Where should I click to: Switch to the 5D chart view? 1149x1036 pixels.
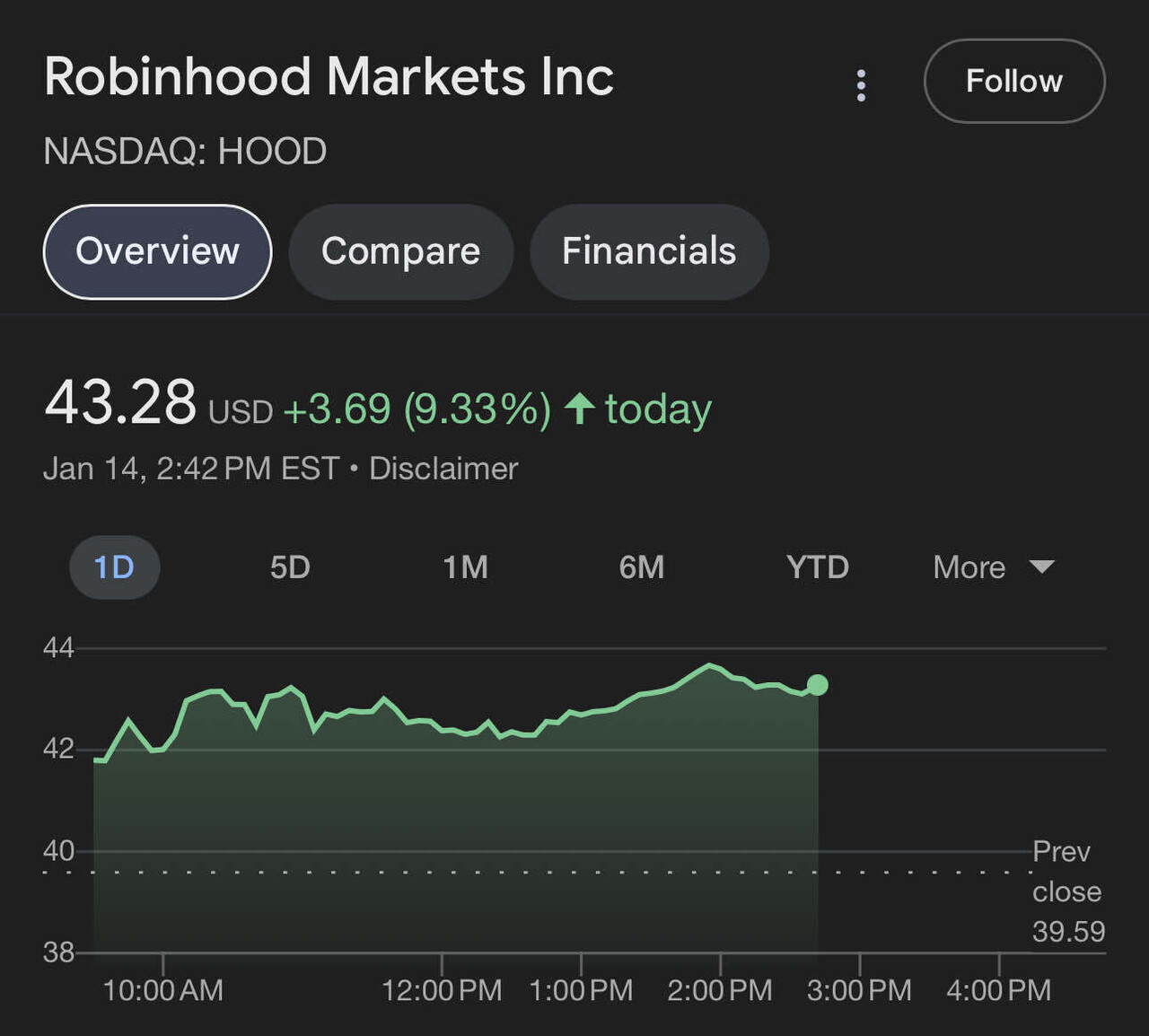click(x=290, y=567)
